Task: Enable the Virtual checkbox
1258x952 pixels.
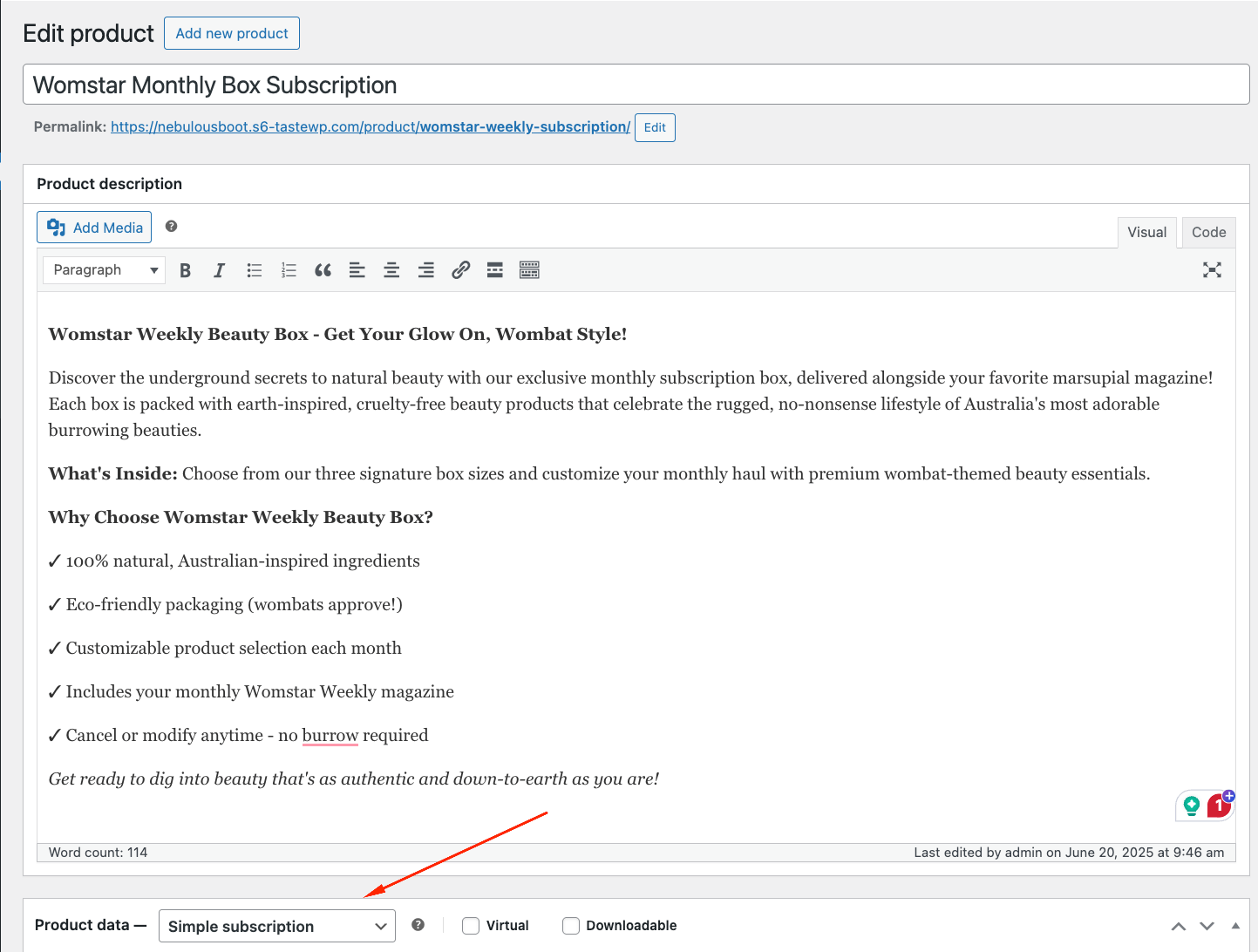Action: pyautogui.click(x=471, y=926)
